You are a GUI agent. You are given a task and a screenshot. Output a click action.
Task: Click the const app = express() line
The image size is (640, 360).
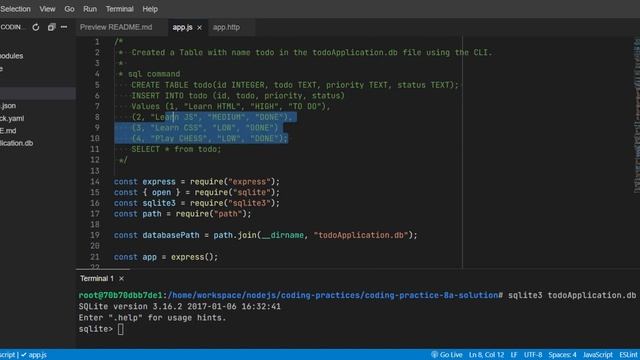point(166,257)
